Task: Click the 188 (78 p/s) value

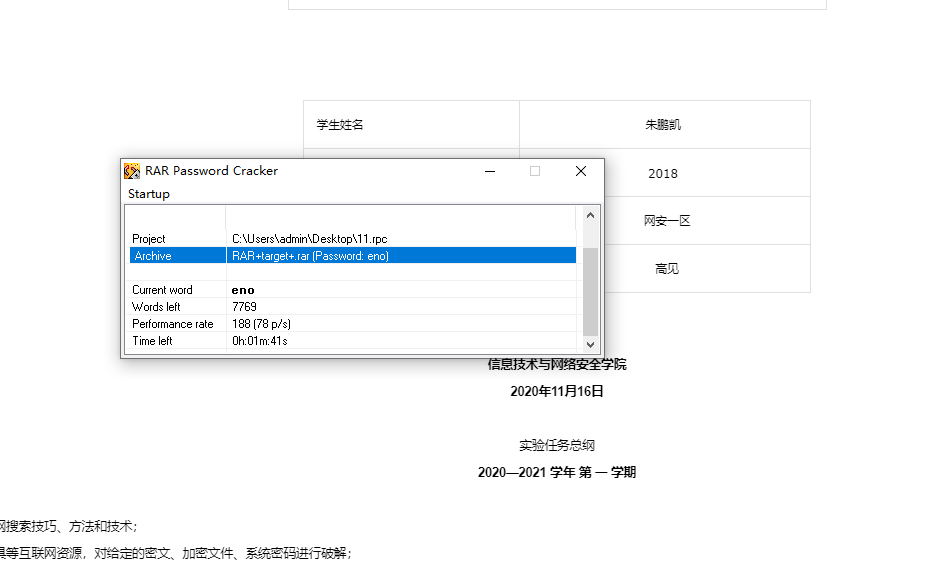Action: 261,324
